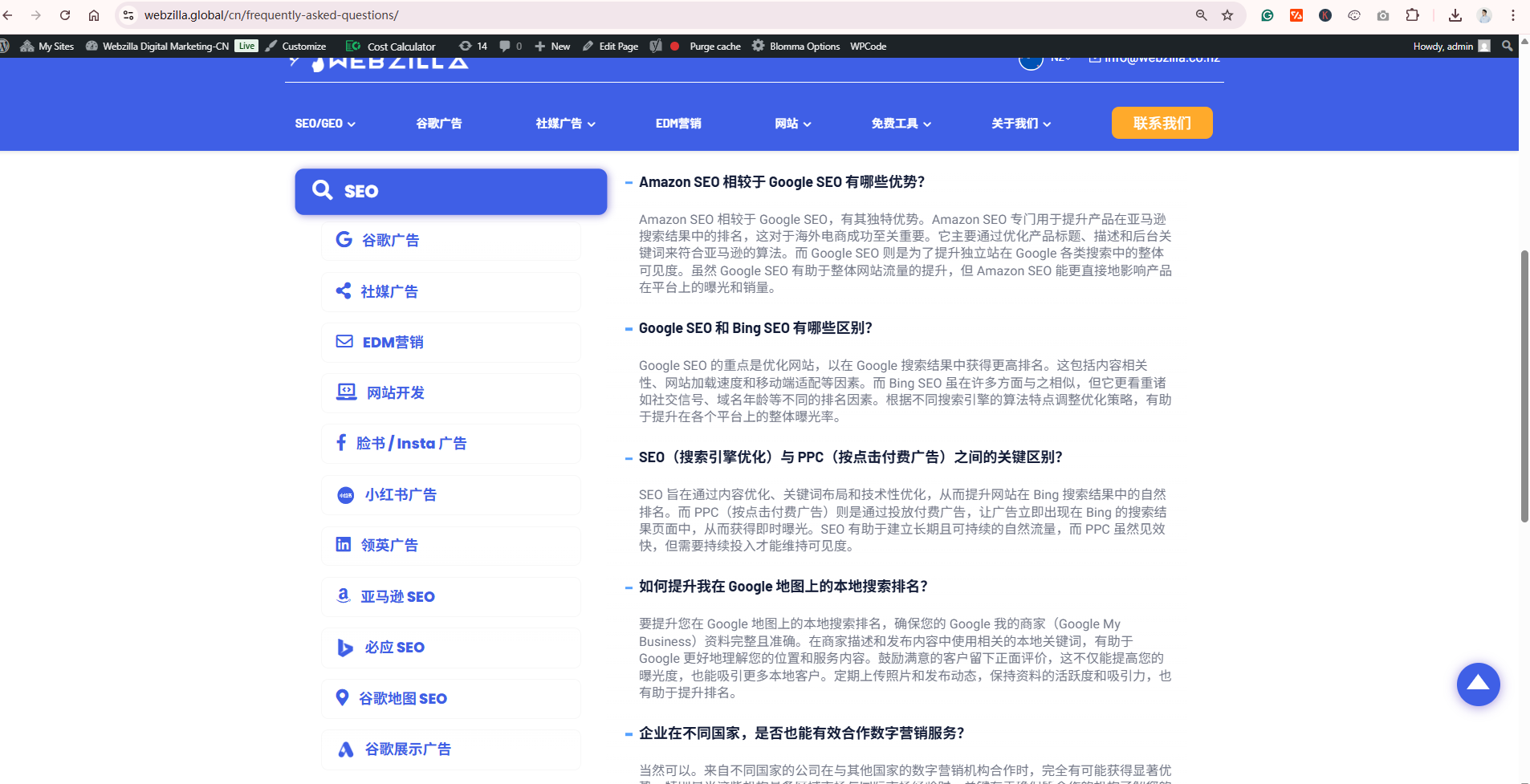Click the share icon beside 社媒广告

(344, 290)
